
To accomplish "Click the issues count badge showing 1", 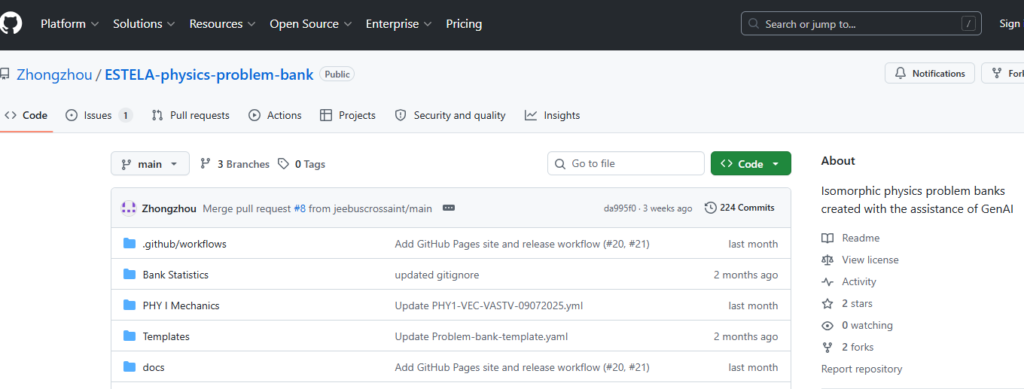I will tap(125, 116).
